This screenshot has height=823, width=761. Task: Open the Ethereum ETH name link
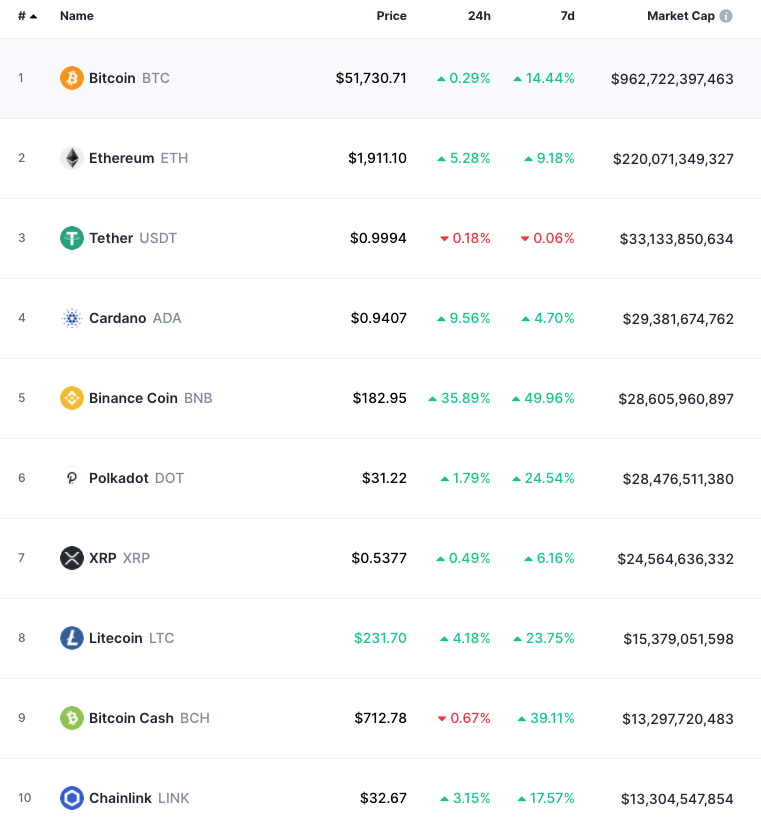coord(139,158)
